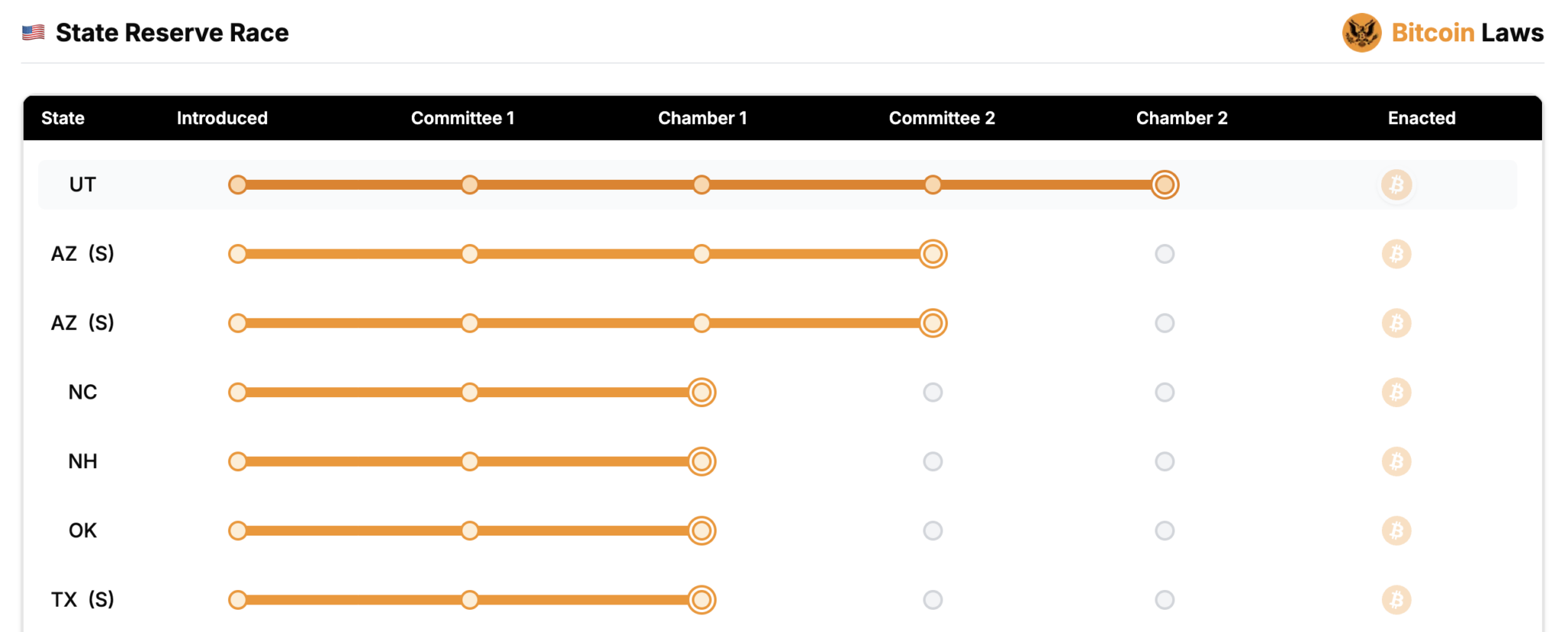Select the gray Committee 2 dot for NH

pyautogui.click(x=933, y=461)
